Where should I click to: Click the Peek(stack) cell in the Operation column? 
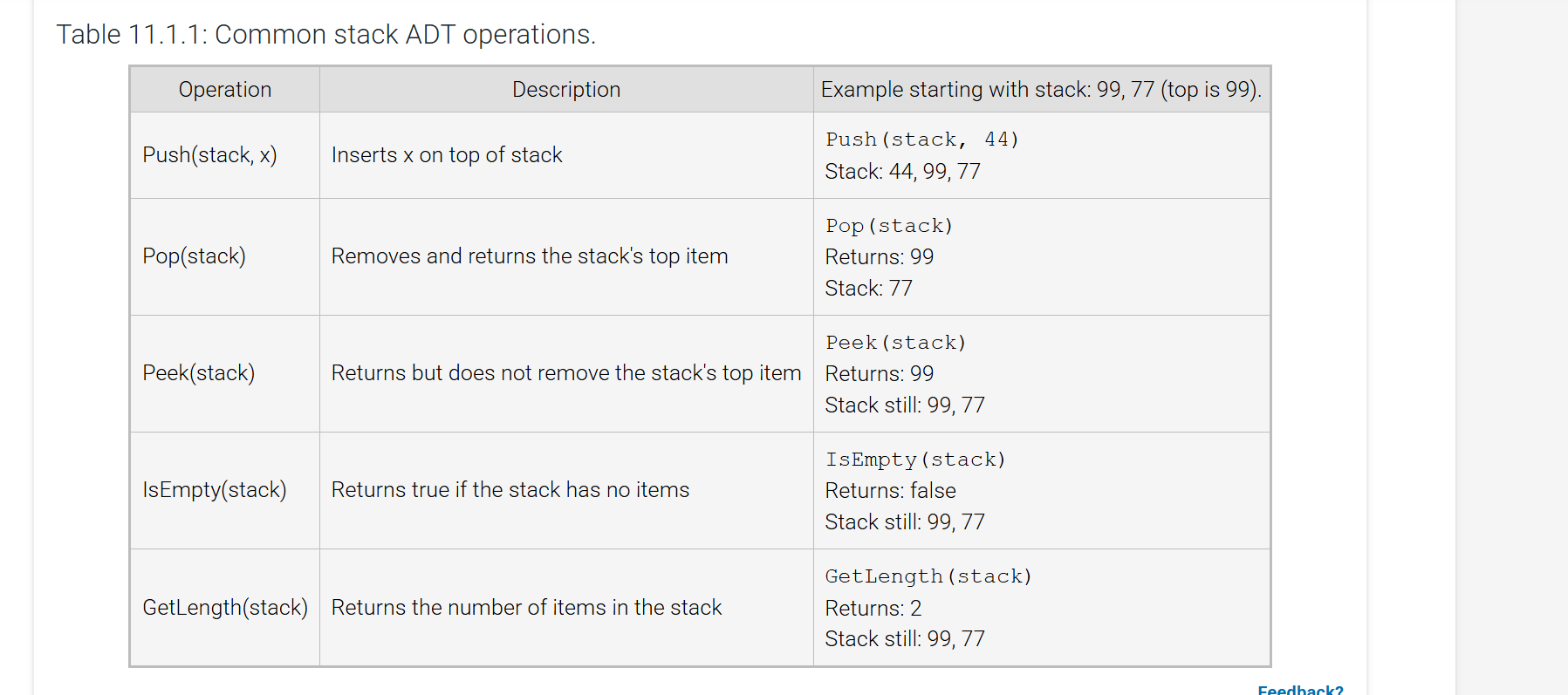(198, 373)
